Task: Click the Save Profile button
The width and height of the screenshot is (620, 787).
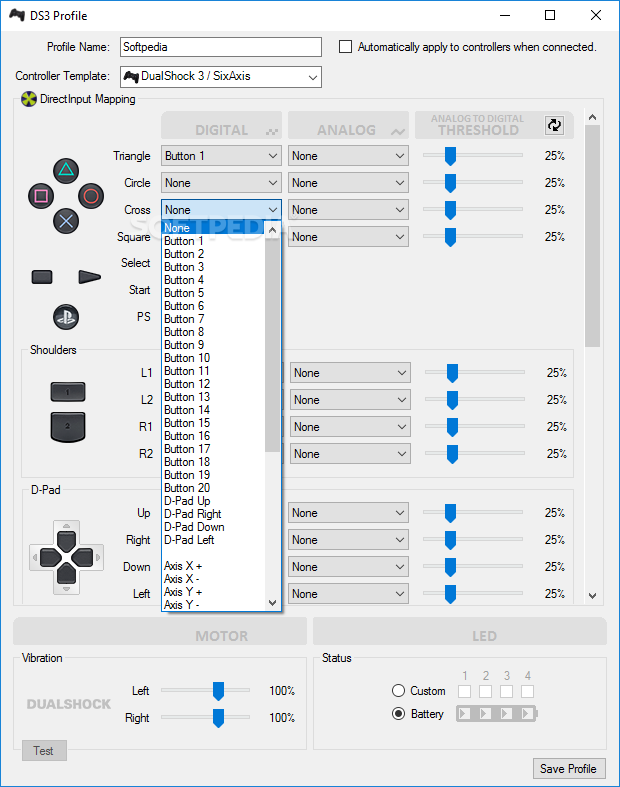Action: [568, 768]
